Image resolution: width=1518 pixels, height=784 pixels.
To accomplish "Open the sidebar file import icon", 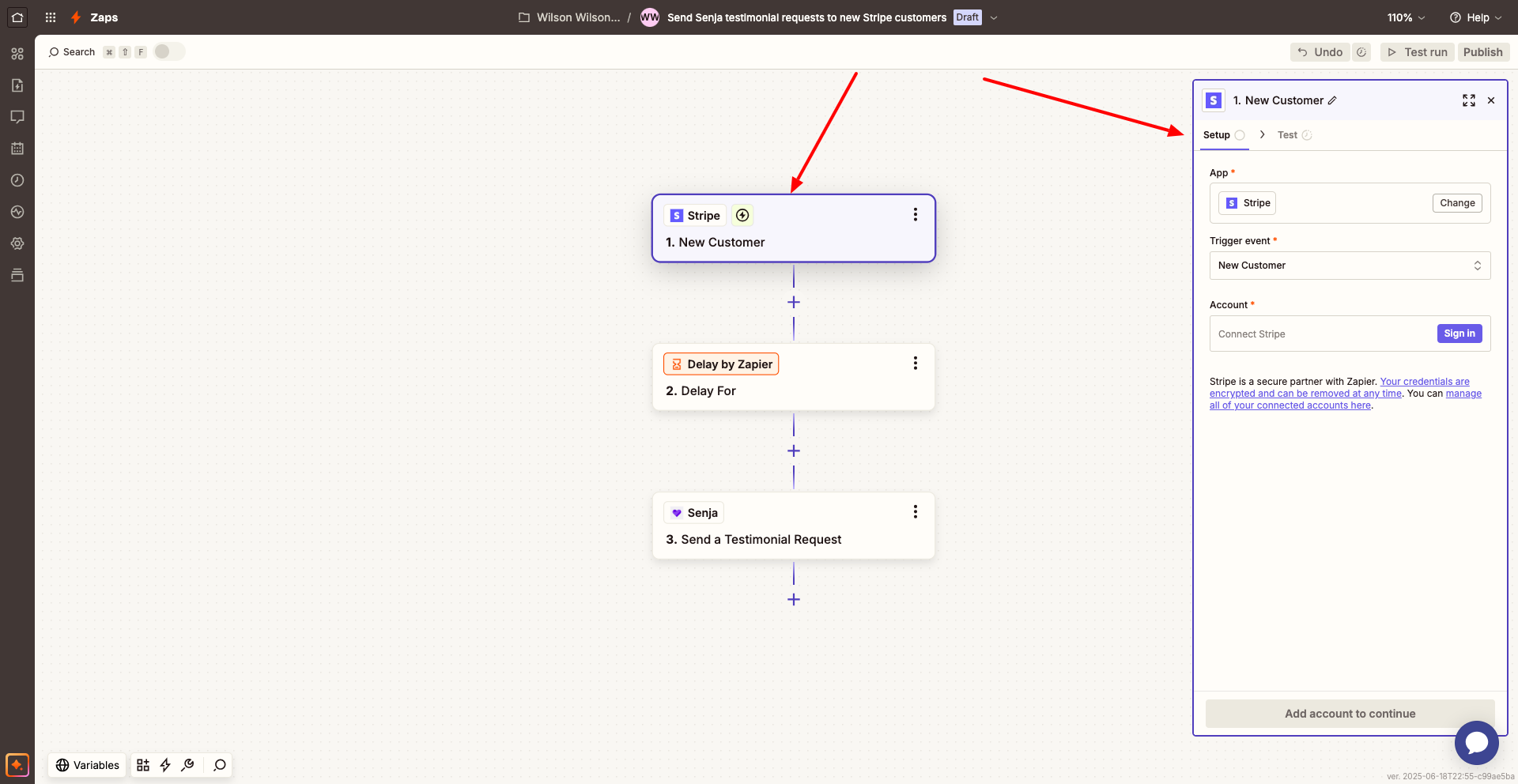I will [x=17, y=85].
